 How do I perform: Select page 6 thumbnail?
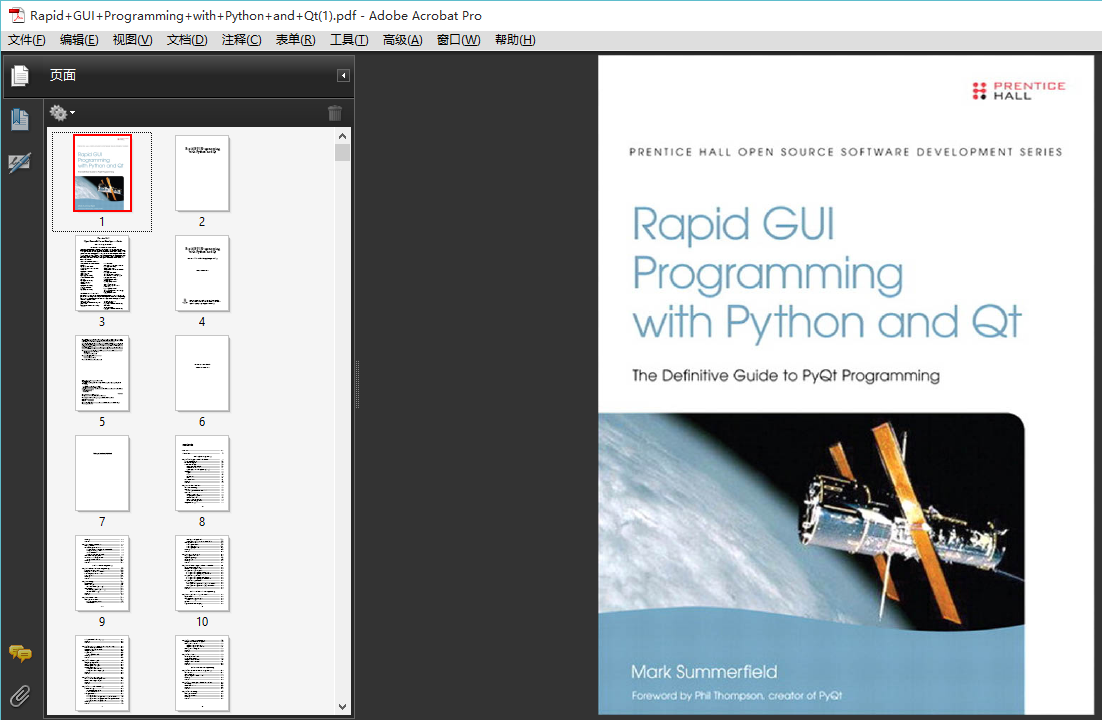point(202,373)
